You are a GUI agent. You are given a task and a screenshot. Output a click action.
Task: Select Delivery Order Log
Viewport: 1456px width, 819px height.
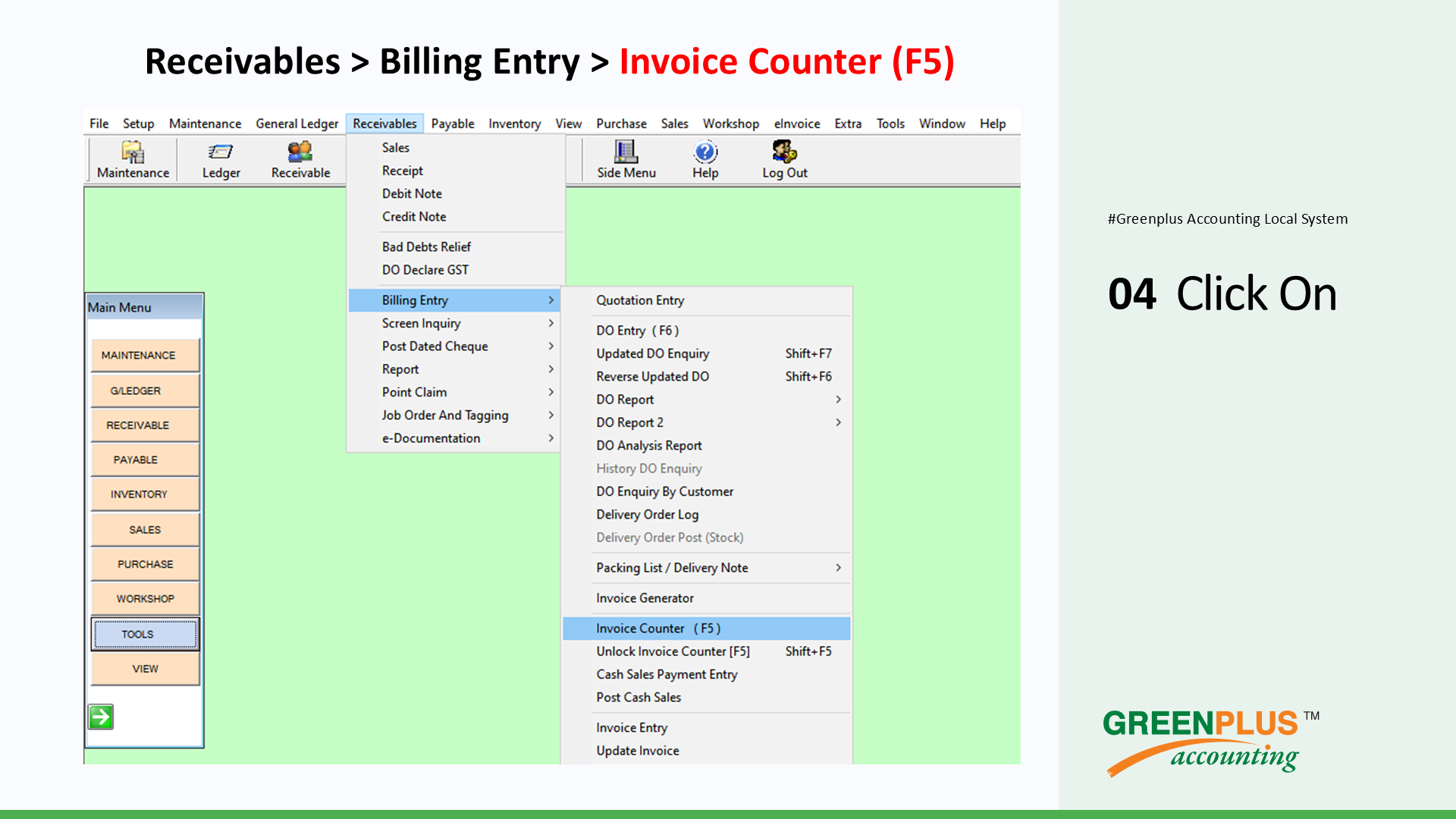[x=707, y=515]
